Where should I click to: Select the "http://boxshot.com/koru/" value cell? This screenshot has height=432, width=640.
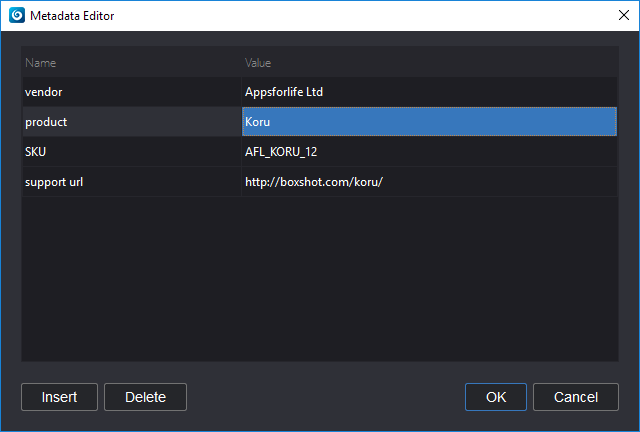pos(429,182)
